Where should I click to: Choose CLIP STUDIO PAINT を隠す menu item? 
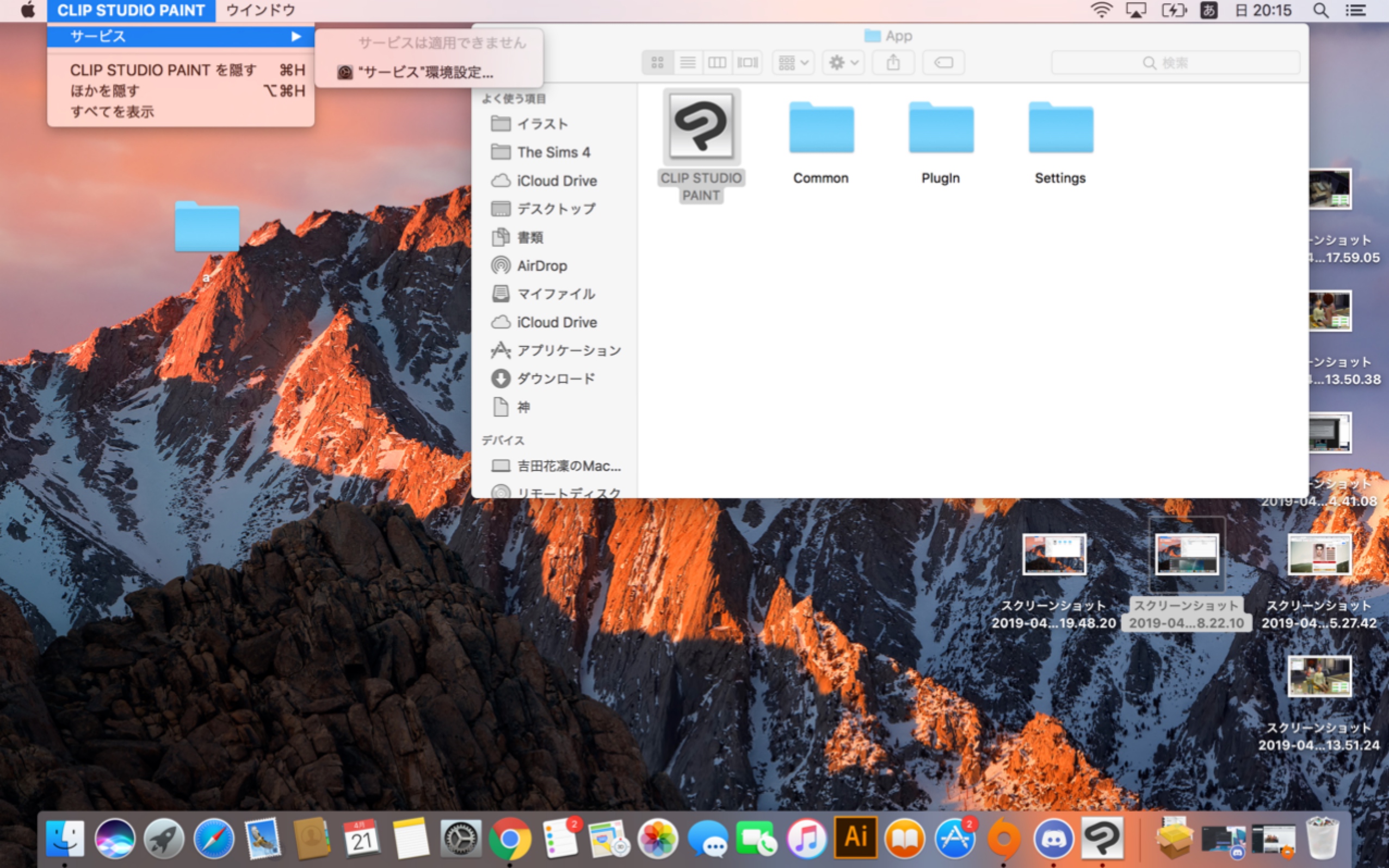[163, 70]
